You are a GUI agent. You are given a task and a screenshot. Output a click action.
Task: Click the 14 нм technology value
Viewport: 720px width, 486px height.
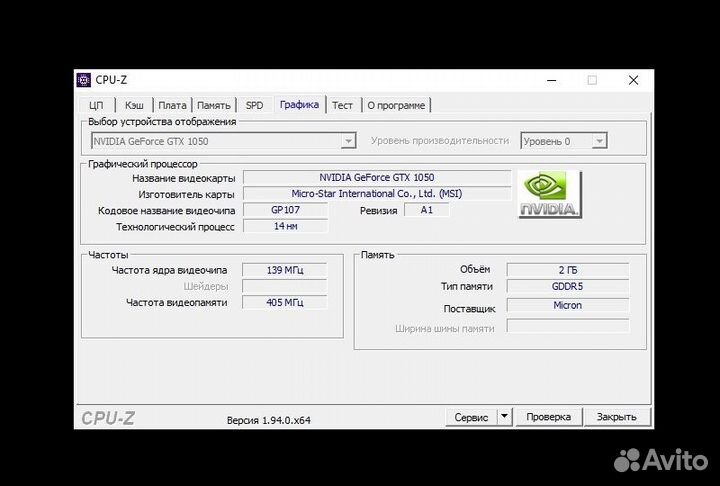coord(285,226)
